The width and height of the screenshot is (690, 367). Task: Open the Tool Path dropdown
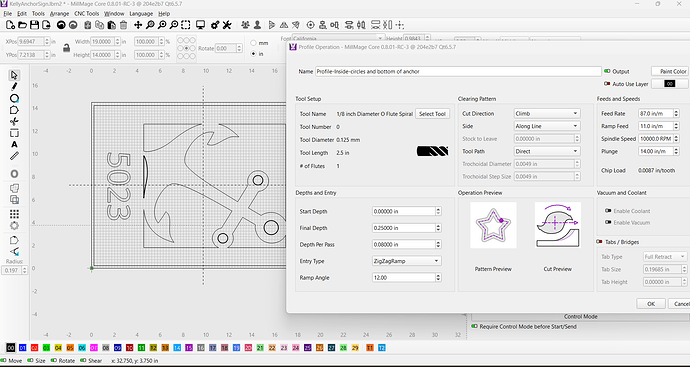click(x=547, y=151)
